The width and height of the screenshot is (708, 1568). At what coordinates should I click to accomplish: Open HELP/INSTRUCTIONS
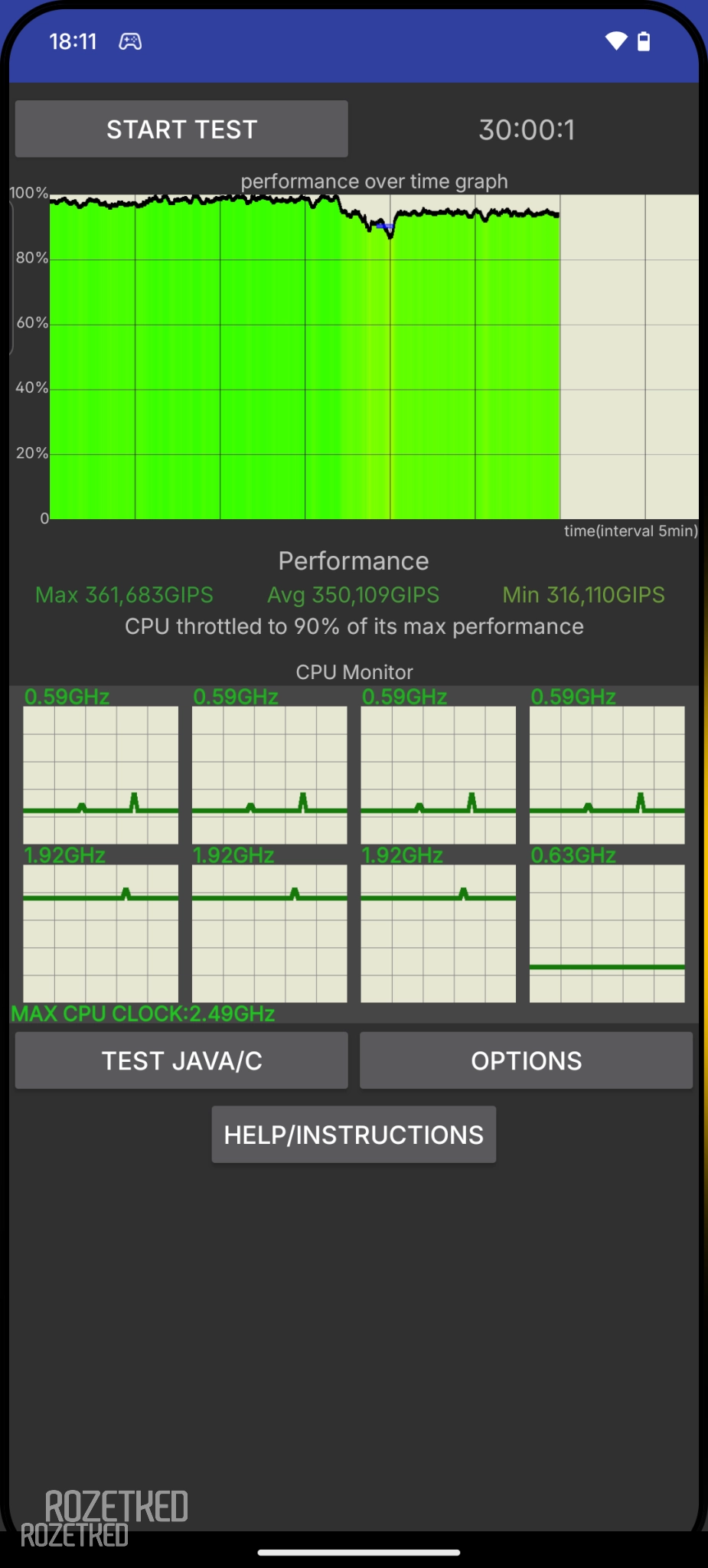pos(354,1134)
